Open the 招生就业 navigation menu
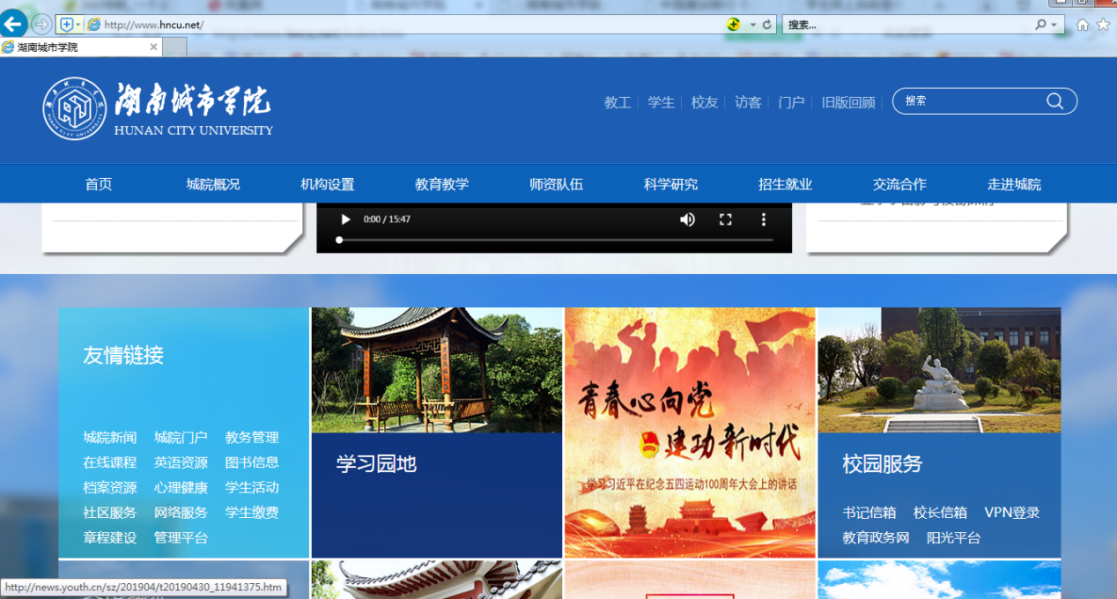 (x=785, y=184)
